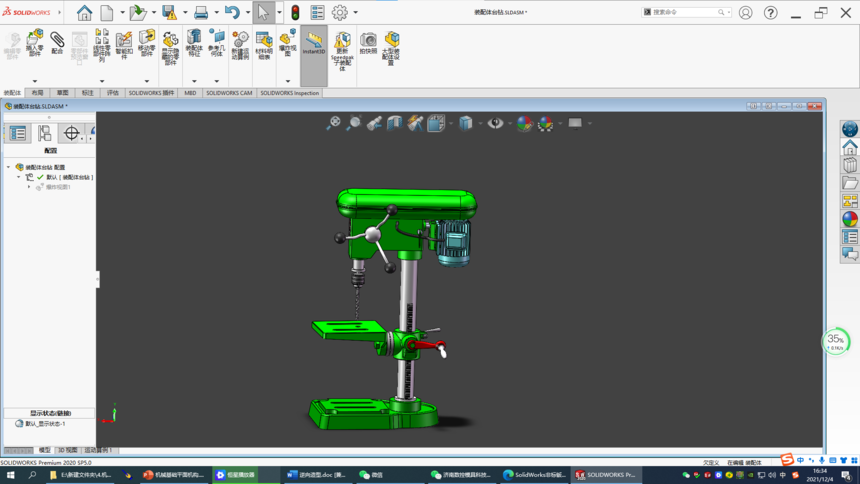This screenshot has width=860, height=484.
Task: Expand dropdown under Assembly Features
Action: point(194,81)
